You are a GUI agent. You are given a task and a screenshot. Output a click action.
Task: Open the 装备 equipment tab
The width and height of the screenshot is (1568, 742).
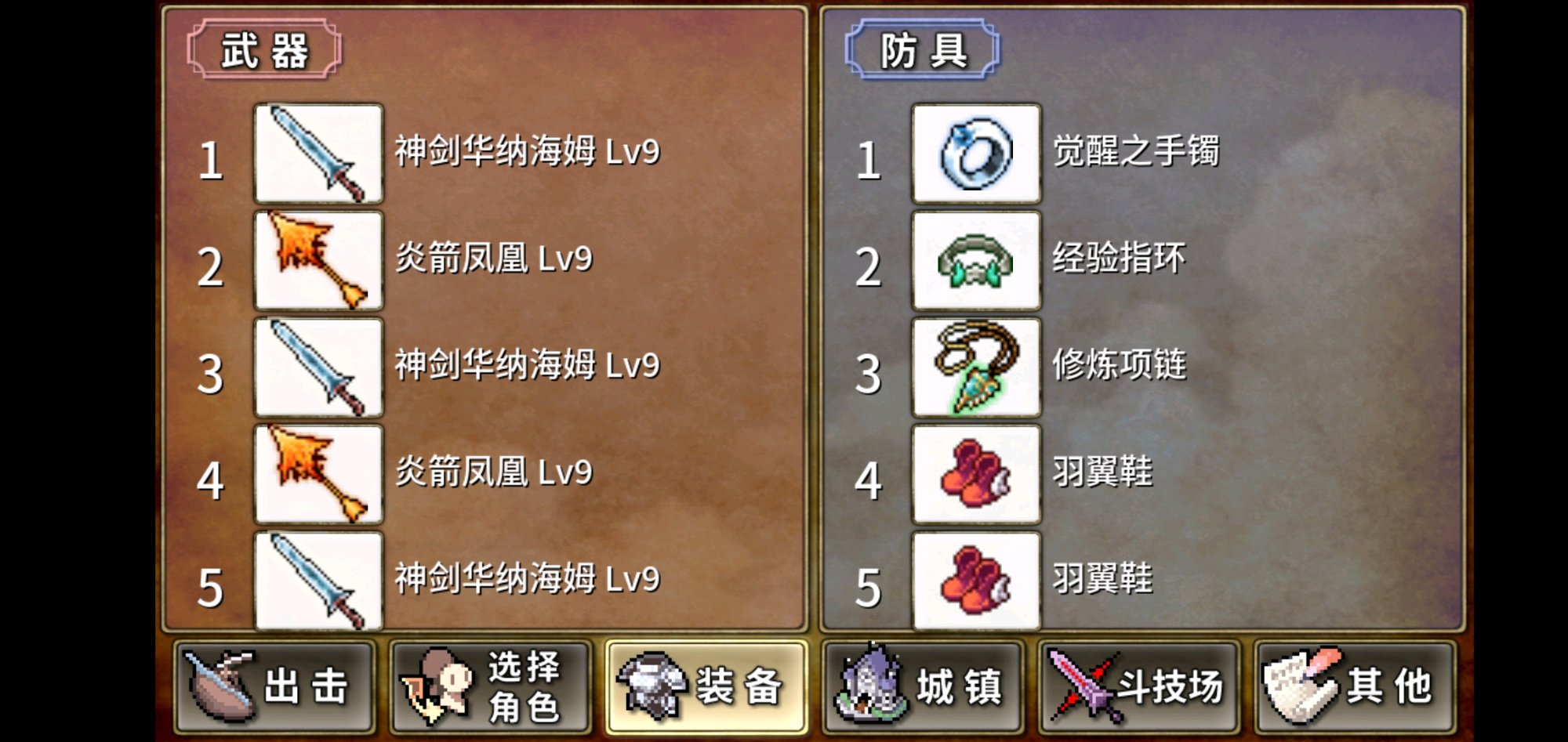[x=706, y=686]
